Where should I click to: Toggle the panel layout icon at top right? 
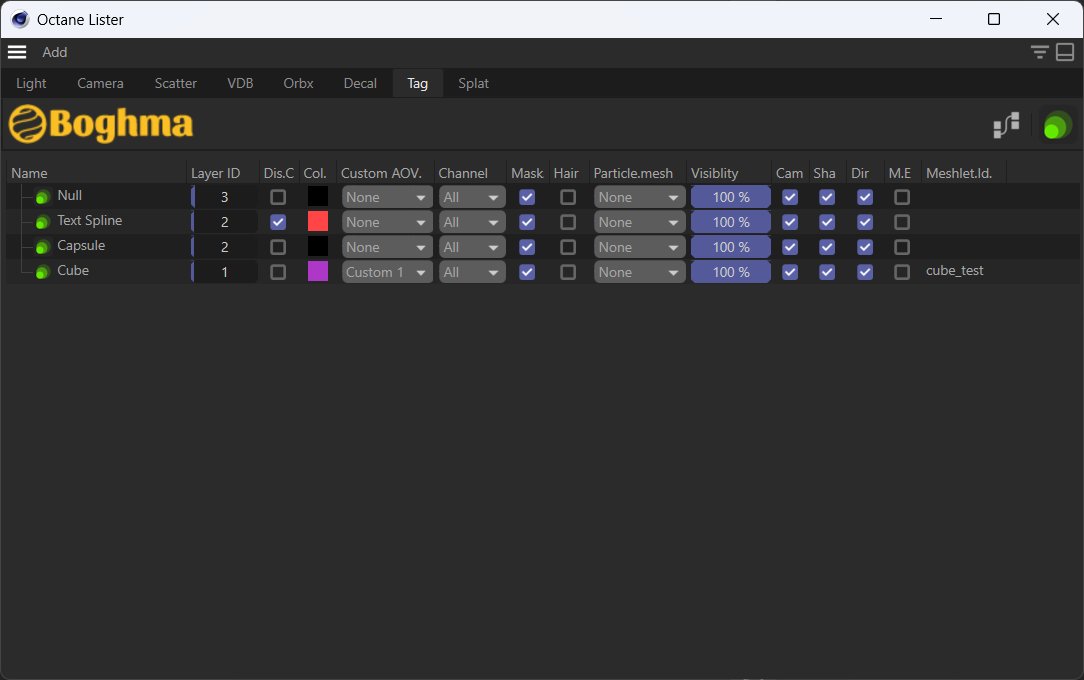(x=1065, y=52)
